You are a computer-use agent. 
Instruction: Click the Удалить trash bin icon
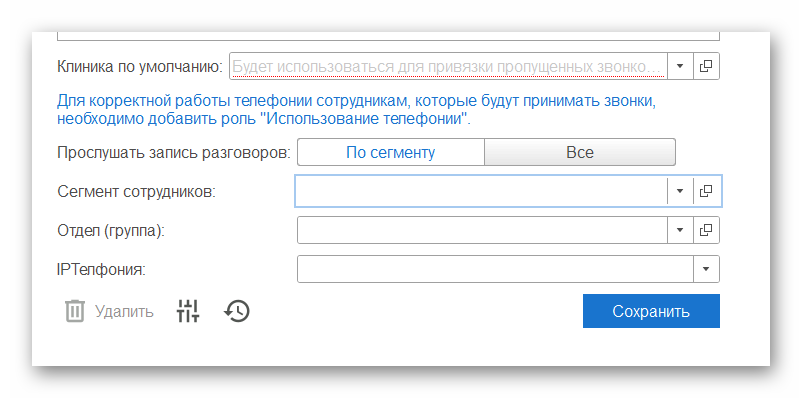click(x=75, y=311)
